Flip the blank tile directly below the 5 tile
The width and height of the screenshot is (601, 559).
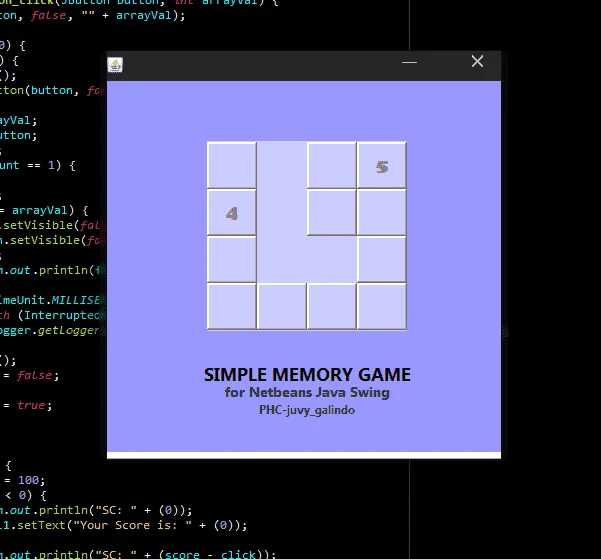(382, 212)
